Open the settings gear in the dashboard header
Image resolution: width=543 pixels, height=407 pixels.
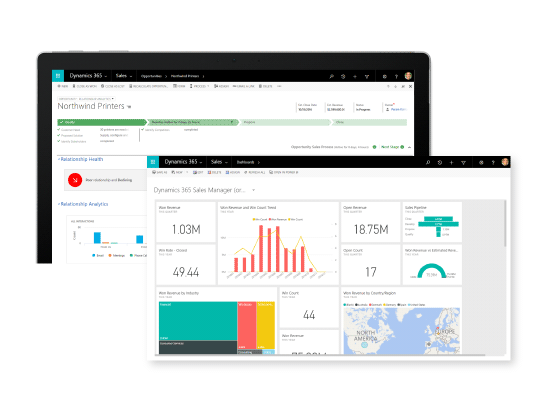pos(481,162)
